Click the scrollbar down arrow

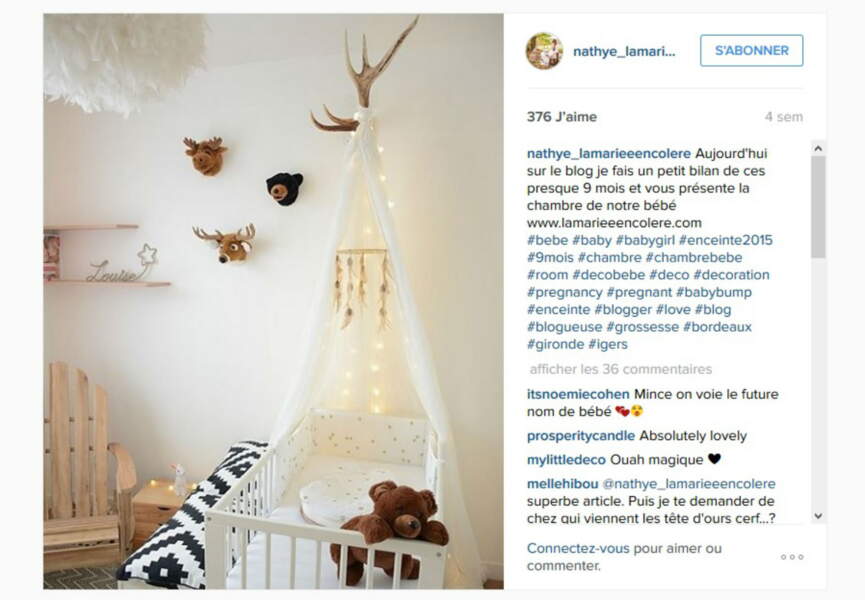[x=818, y=516]
